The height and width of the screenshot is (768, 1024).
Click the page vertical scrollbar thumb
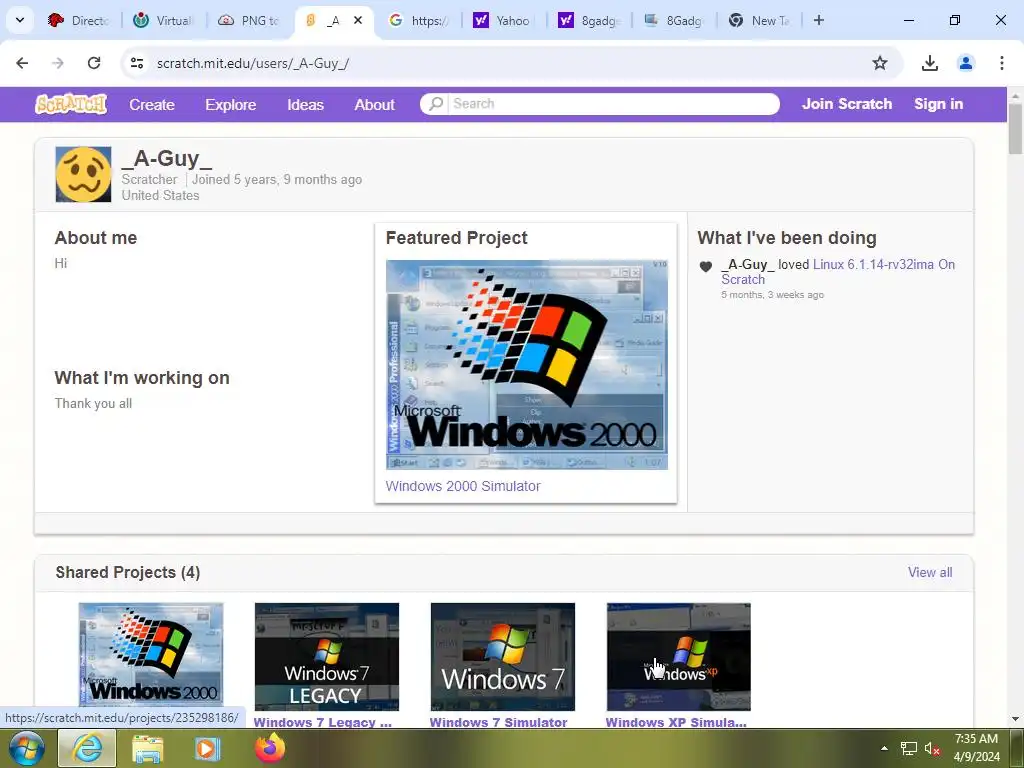coord(1015,129)
